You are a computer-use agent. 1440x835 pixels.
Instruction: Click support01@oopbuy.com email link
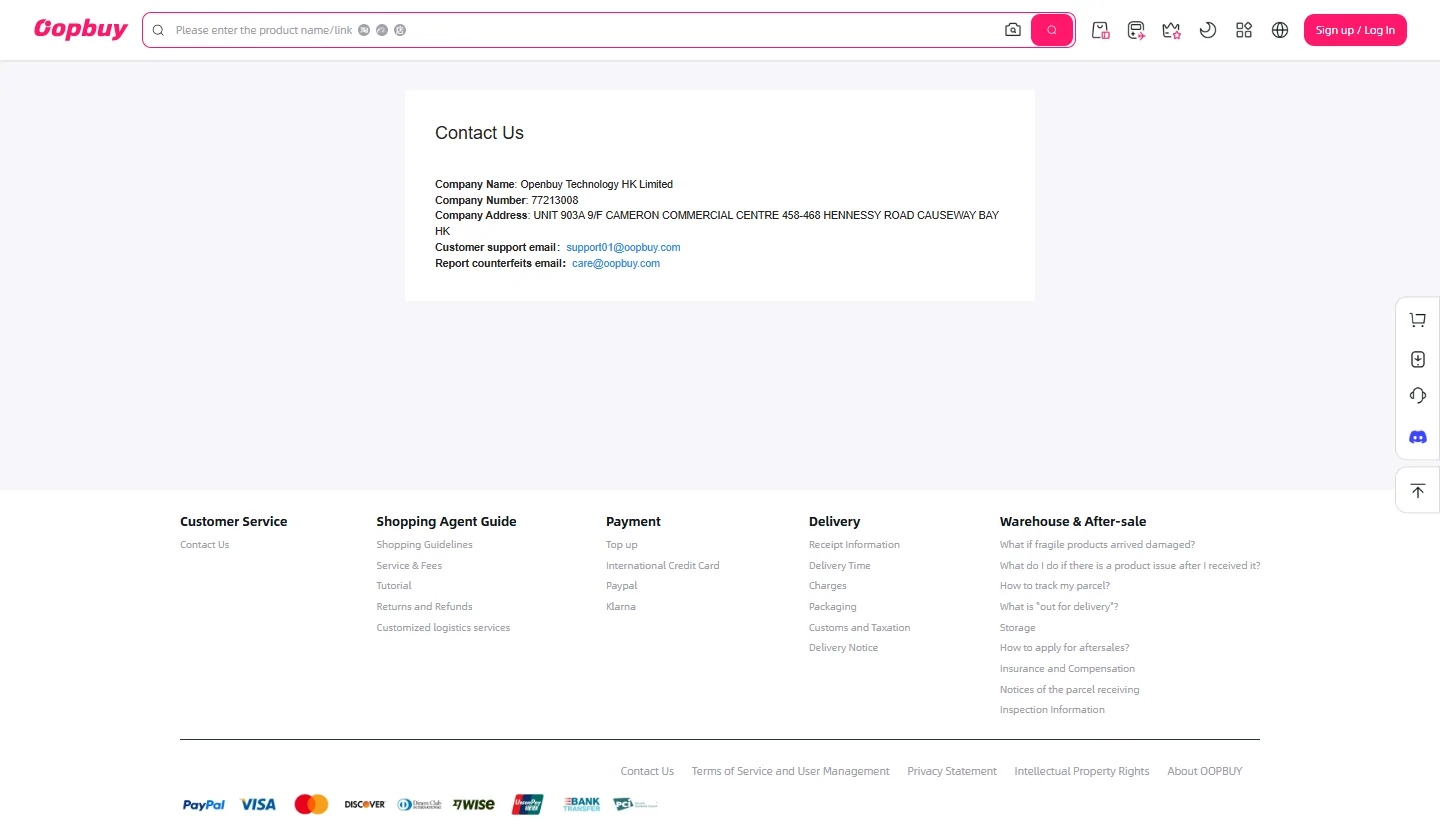tap(623, 247)
